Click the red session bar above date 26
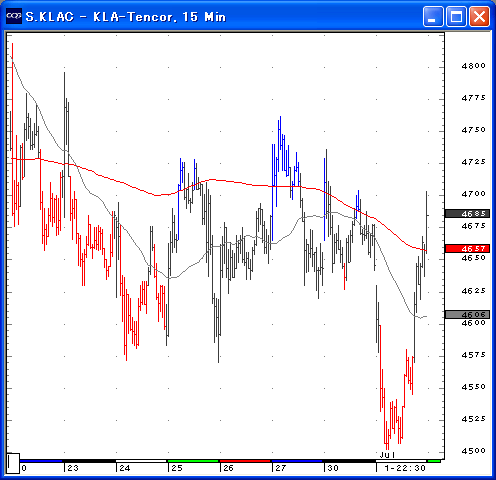Screen dimensions: 496x480 (x=245, y=461)
